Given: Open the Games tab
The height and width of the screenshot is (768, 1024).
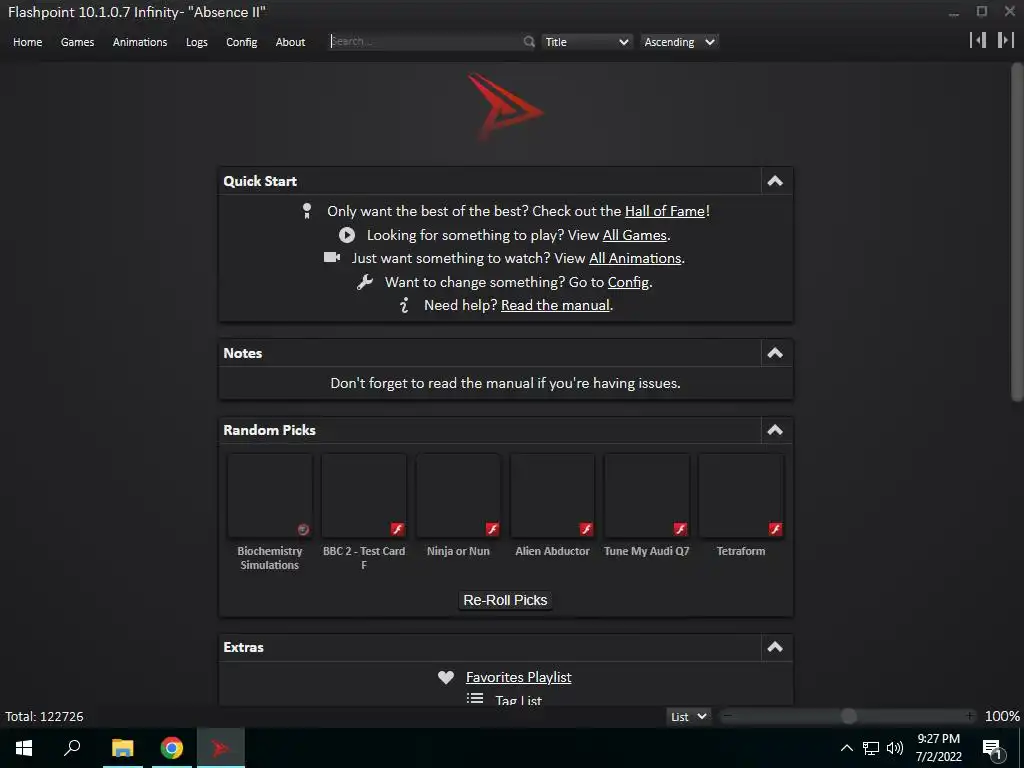Looking at the screenshot, I should click(x=77, y=42).
